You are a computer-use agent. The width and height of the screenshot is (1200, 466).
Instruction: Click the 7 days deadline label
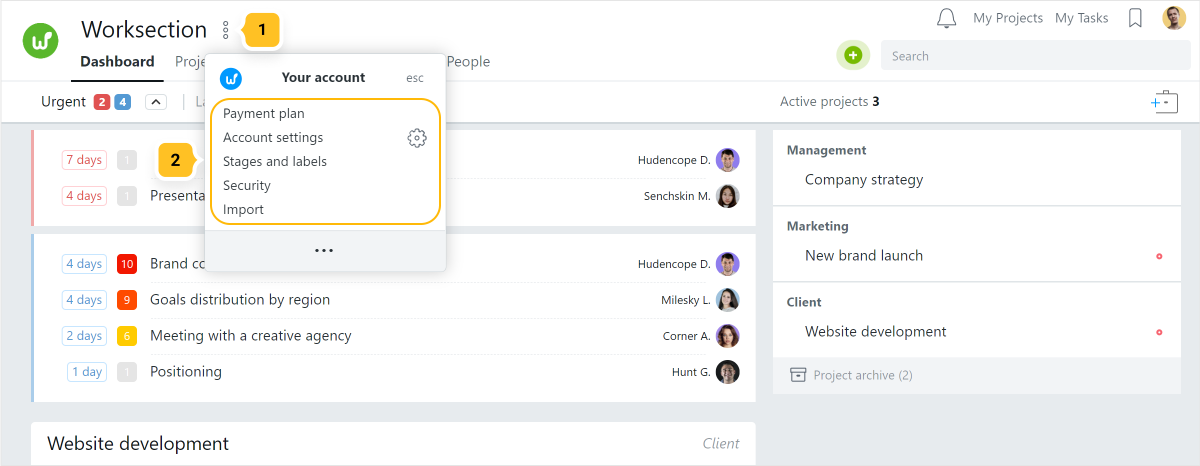(x=84, y=160)
